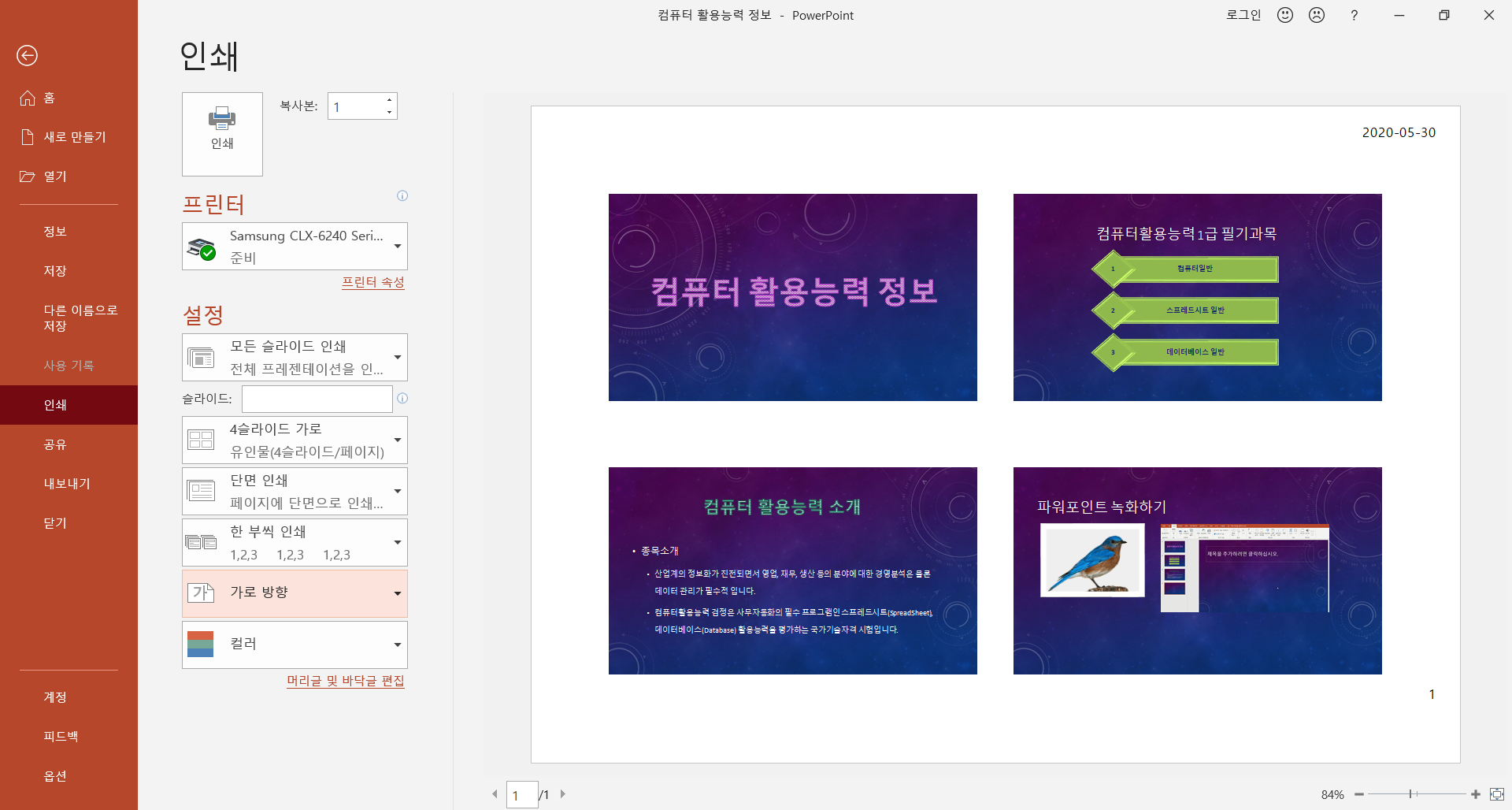
Task: Open 피드백 page
Action: 69,737
